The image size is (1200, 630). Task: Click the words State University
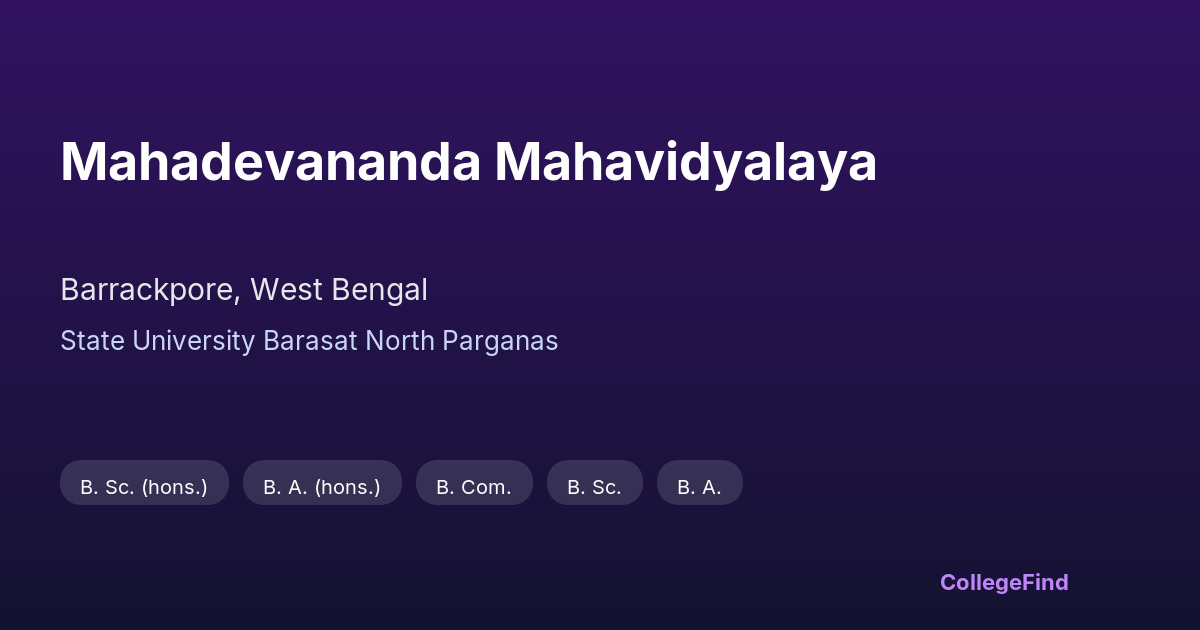click(x=157, y=341)
